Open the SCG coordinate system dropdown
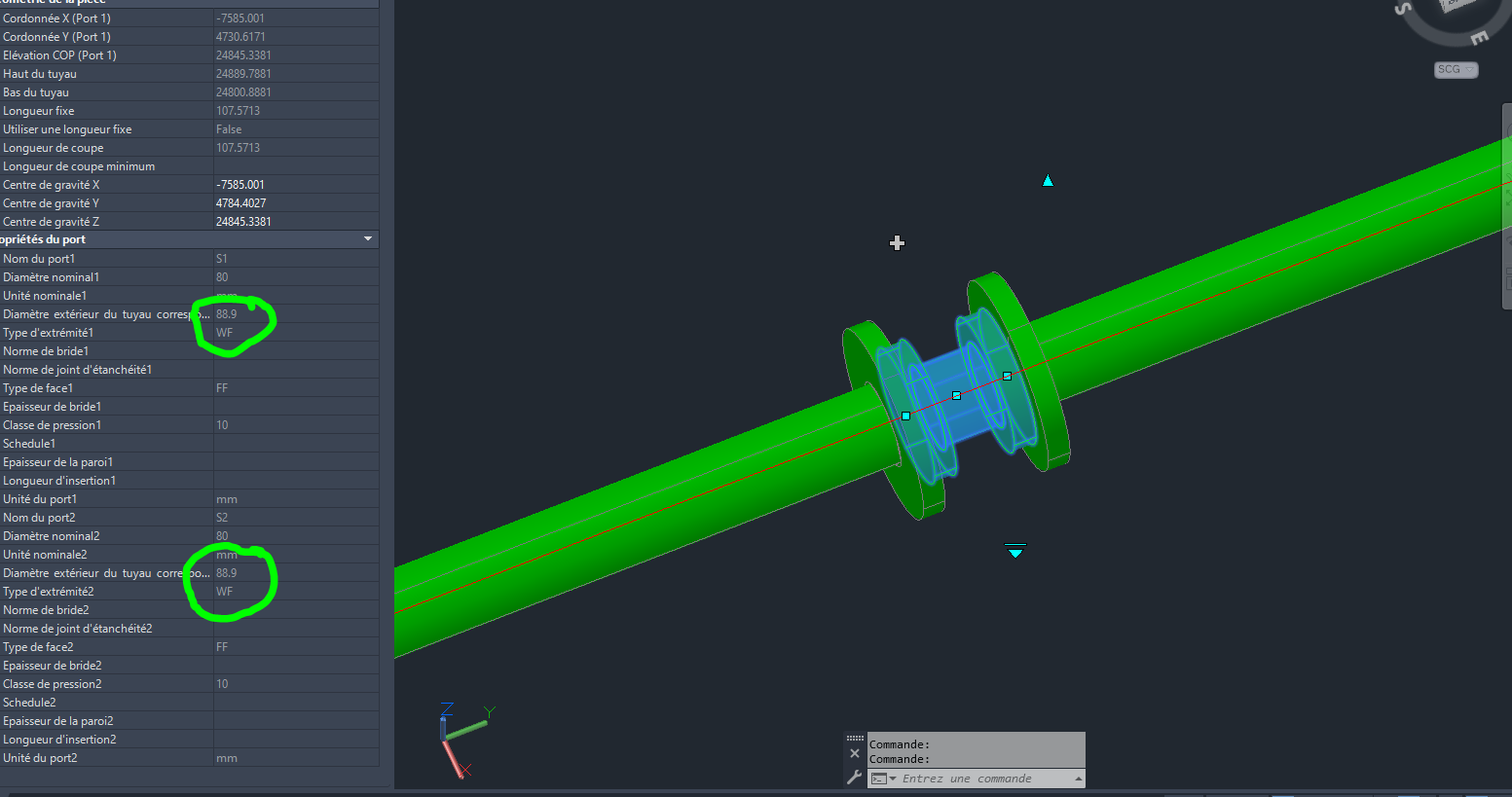Image resolution: width=1512 pixels, height=797 pixels. coord(1470,69)
